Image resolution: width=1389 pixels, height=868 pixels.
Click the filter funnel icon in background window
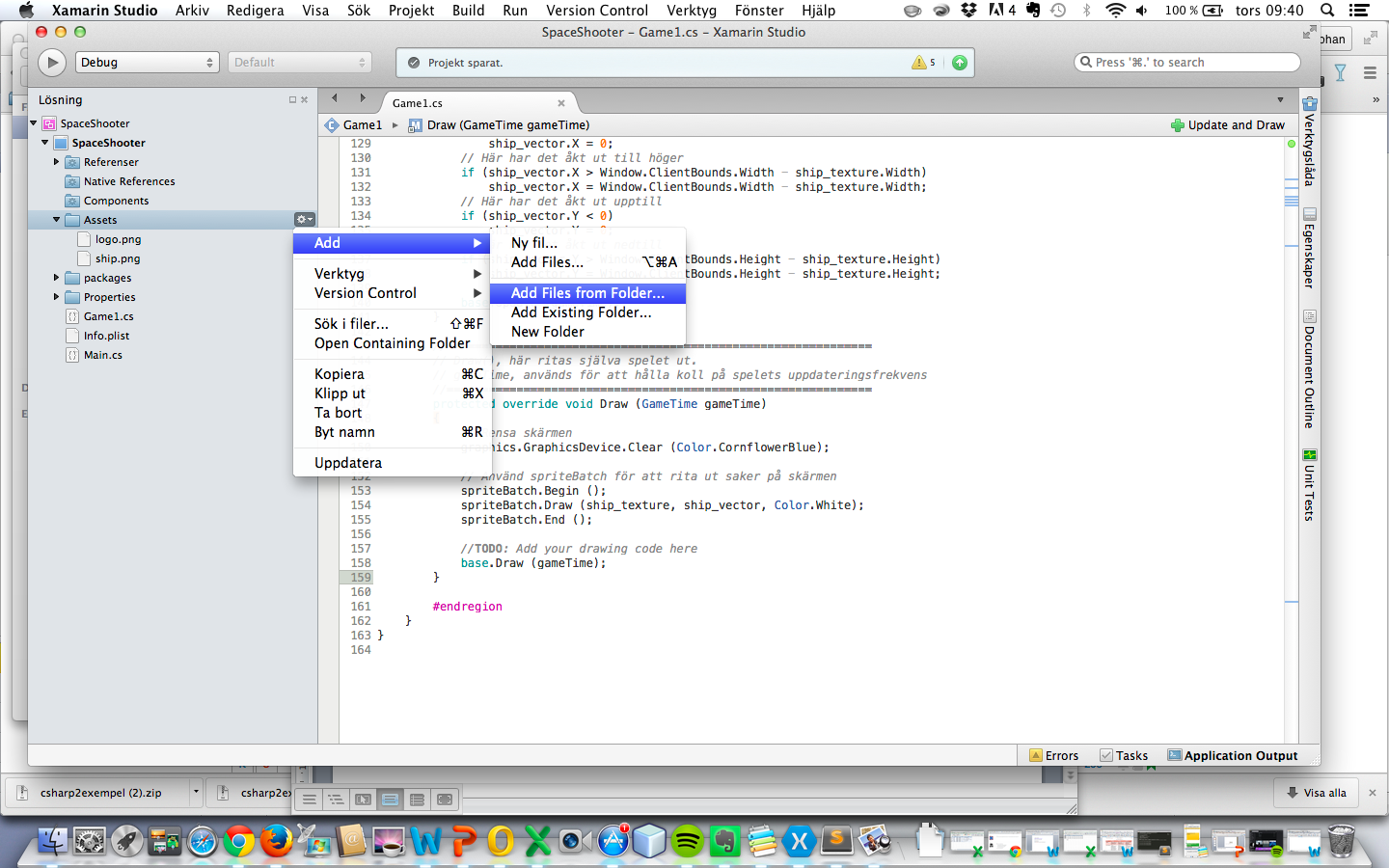[x=1340, y=72]
